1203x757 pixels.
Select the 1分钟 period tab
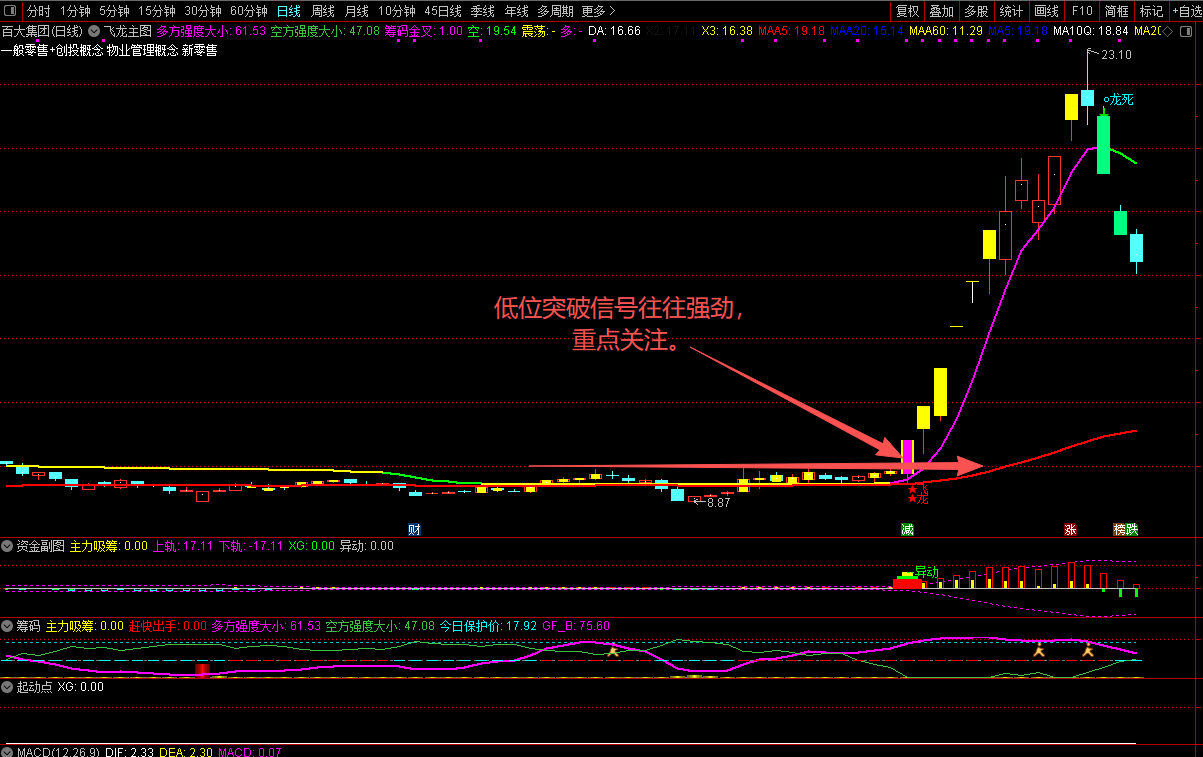(75, 11)
